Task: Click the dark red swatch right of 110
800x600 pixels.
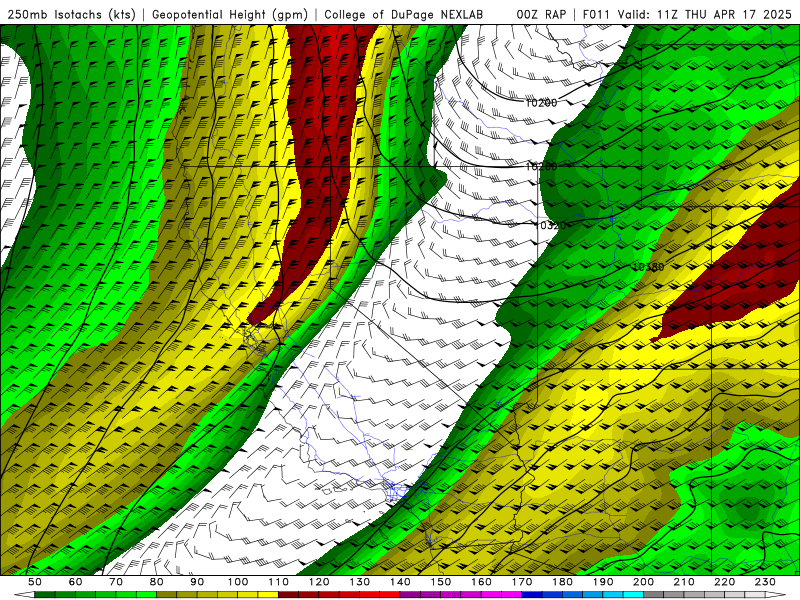Action: point(288,594)
